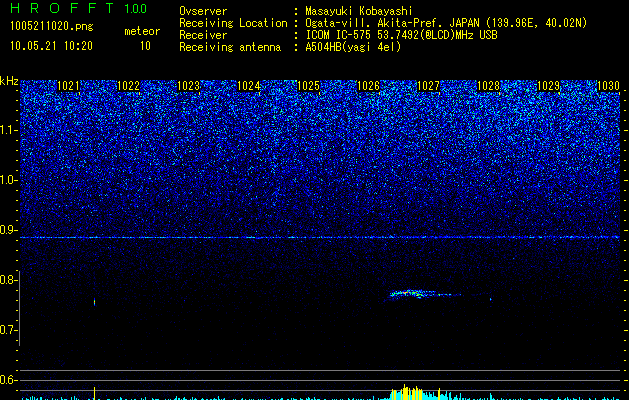Click time marker 1027
The image size is (629, 400).
tap(428, 86)
